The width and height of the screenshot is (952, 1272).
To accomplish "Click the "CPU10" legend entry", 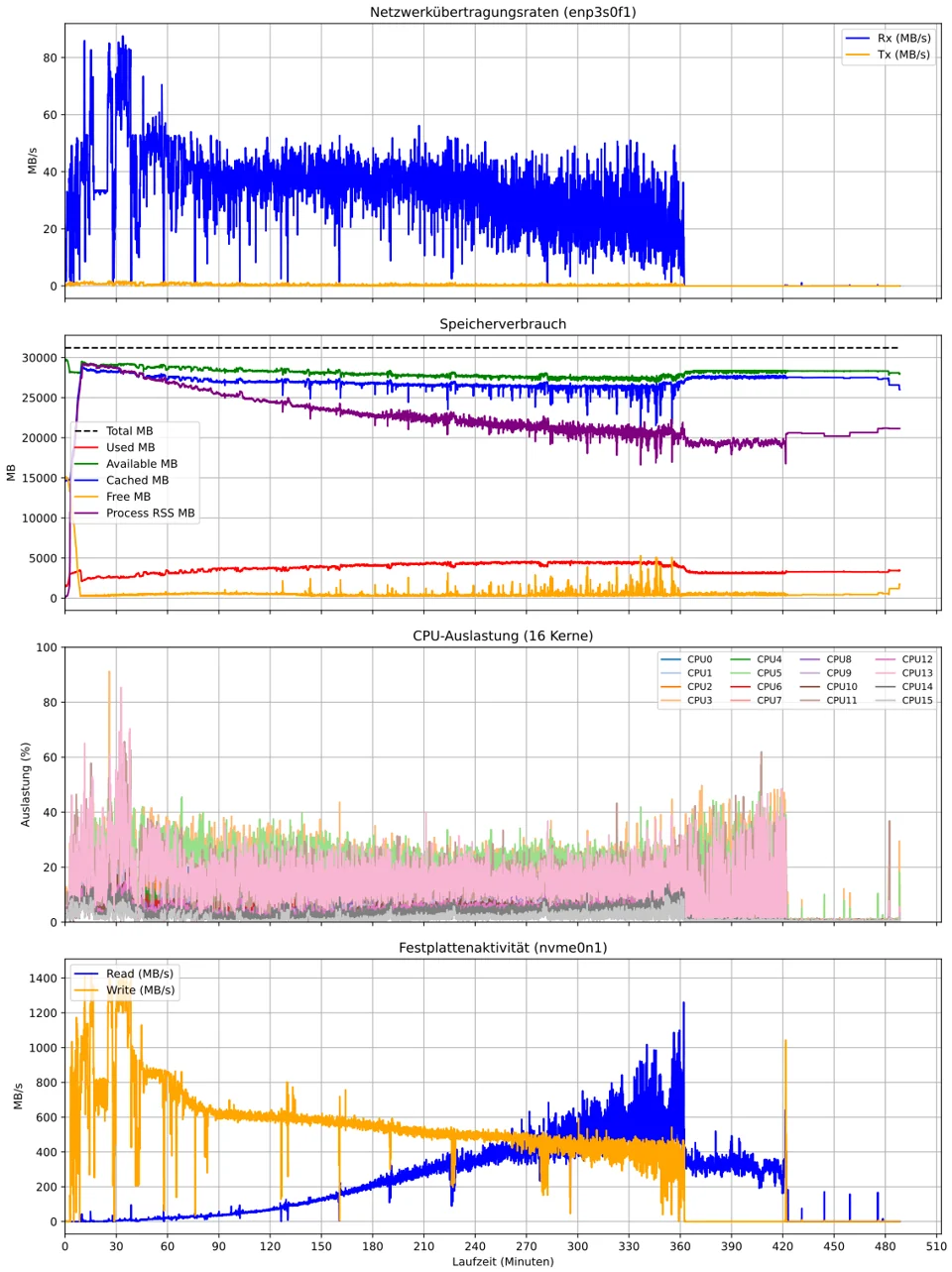I will (x=829, y=687).
